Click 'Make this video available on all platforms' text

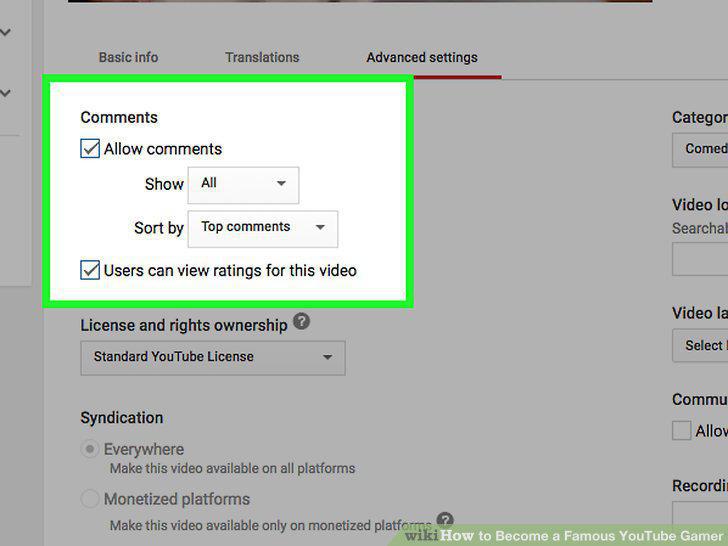click(x=232, y=468)
